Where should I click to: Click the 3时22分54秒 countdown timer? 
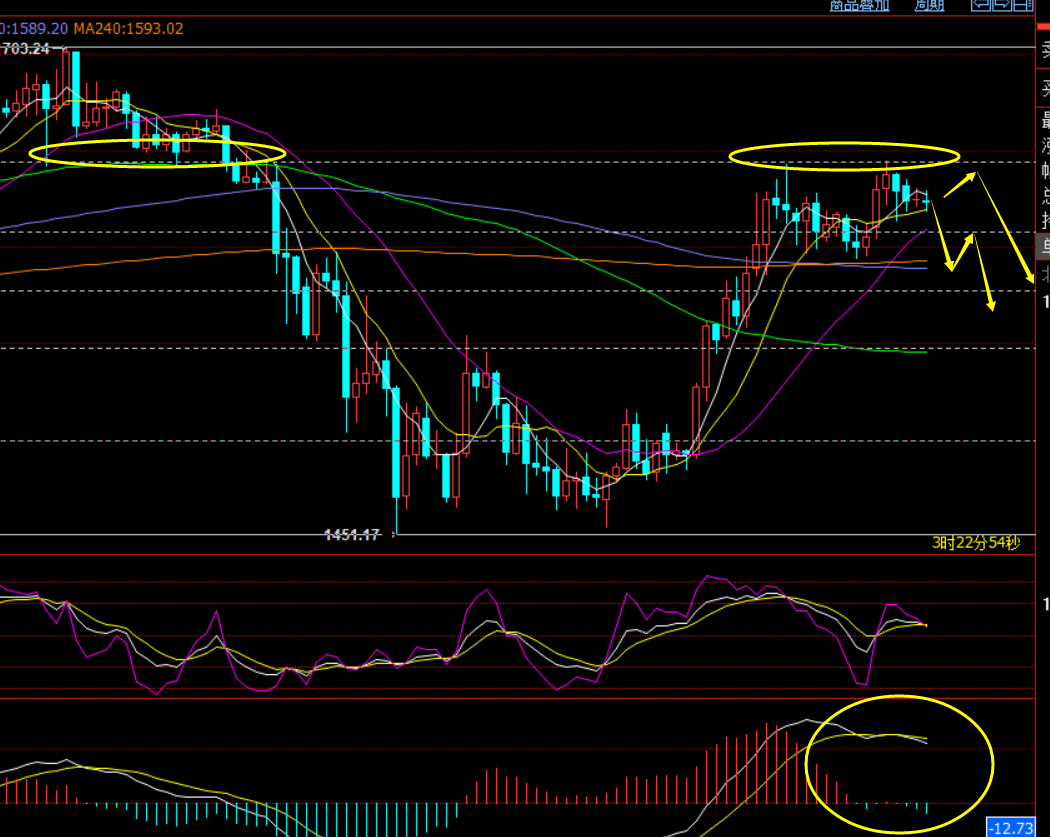coord(975,543)
